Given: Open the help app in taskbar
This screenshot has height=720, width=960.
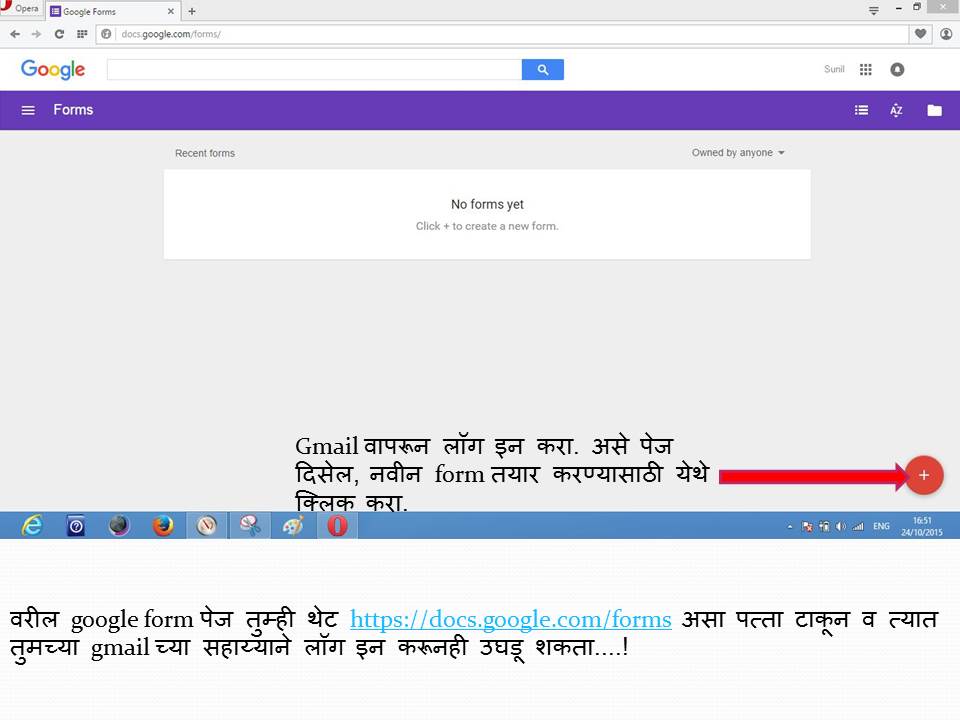Looking at the screenshot, I should (76, 525).
